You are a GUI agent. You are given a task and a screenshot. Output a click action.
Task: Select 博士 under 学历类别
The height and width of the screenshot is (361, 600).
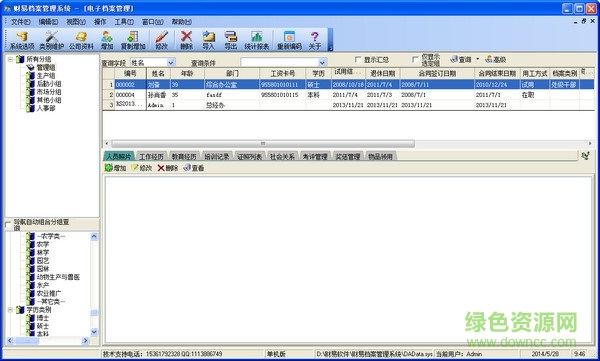pos(43,318)
